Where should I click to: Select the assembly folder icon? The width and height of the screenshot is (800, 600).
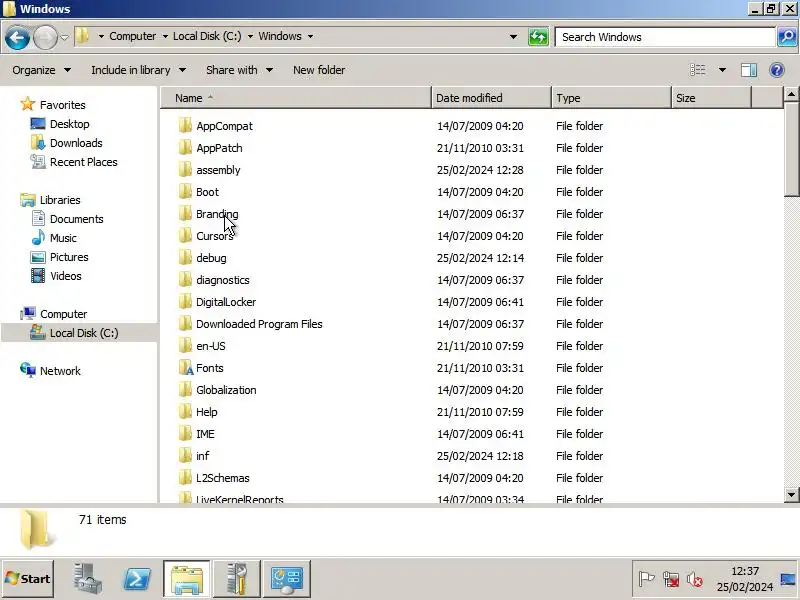185,169
